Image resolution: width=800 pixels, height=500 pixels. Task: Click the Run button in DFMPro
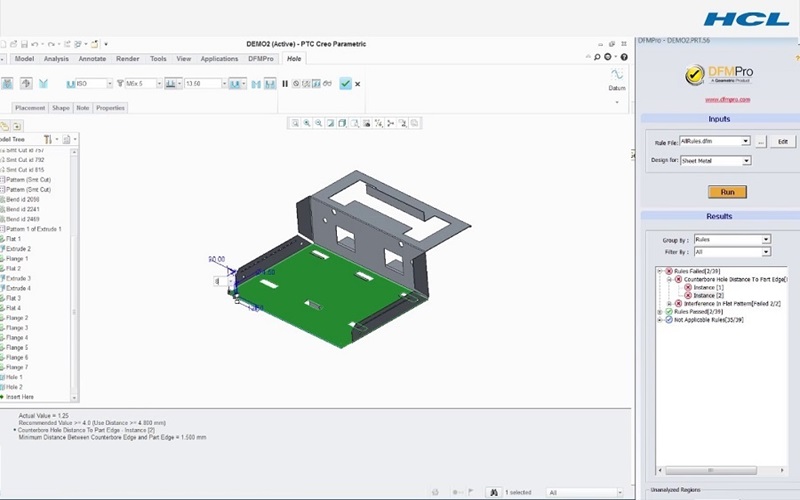[728, 192]
